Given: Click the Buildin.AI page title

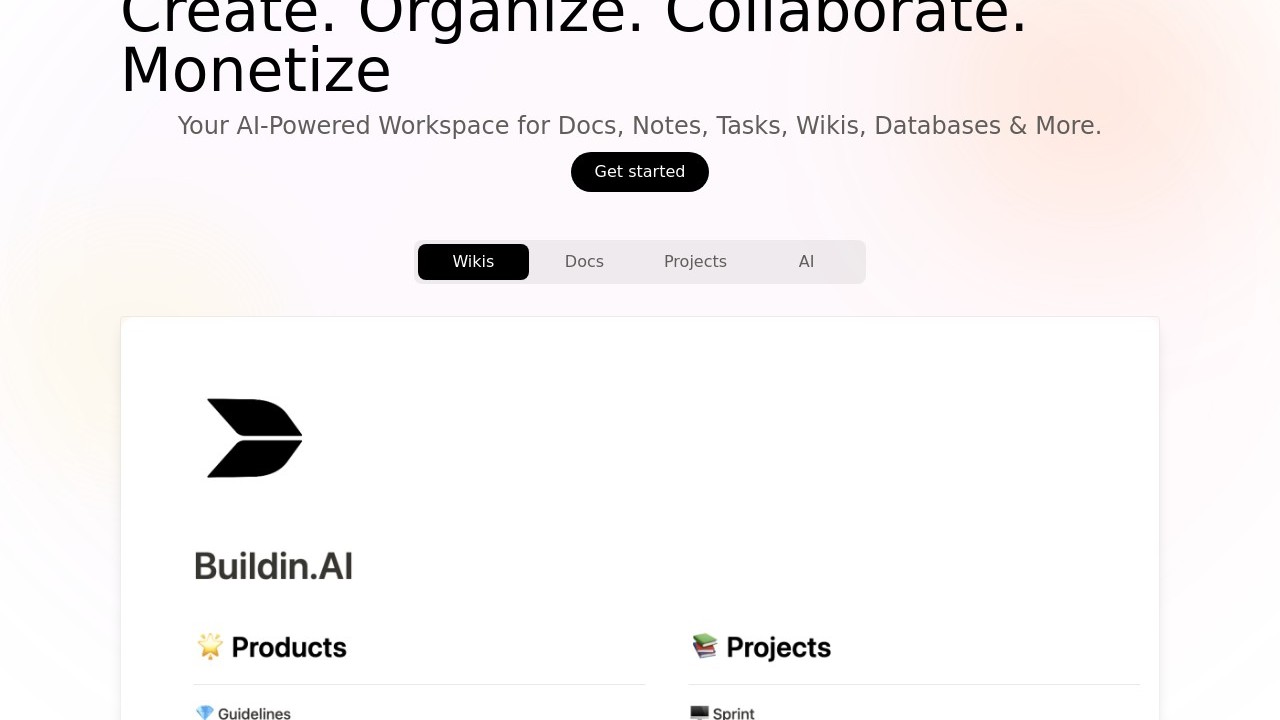Looking at the screenshot, I should [x=273, y=566].
